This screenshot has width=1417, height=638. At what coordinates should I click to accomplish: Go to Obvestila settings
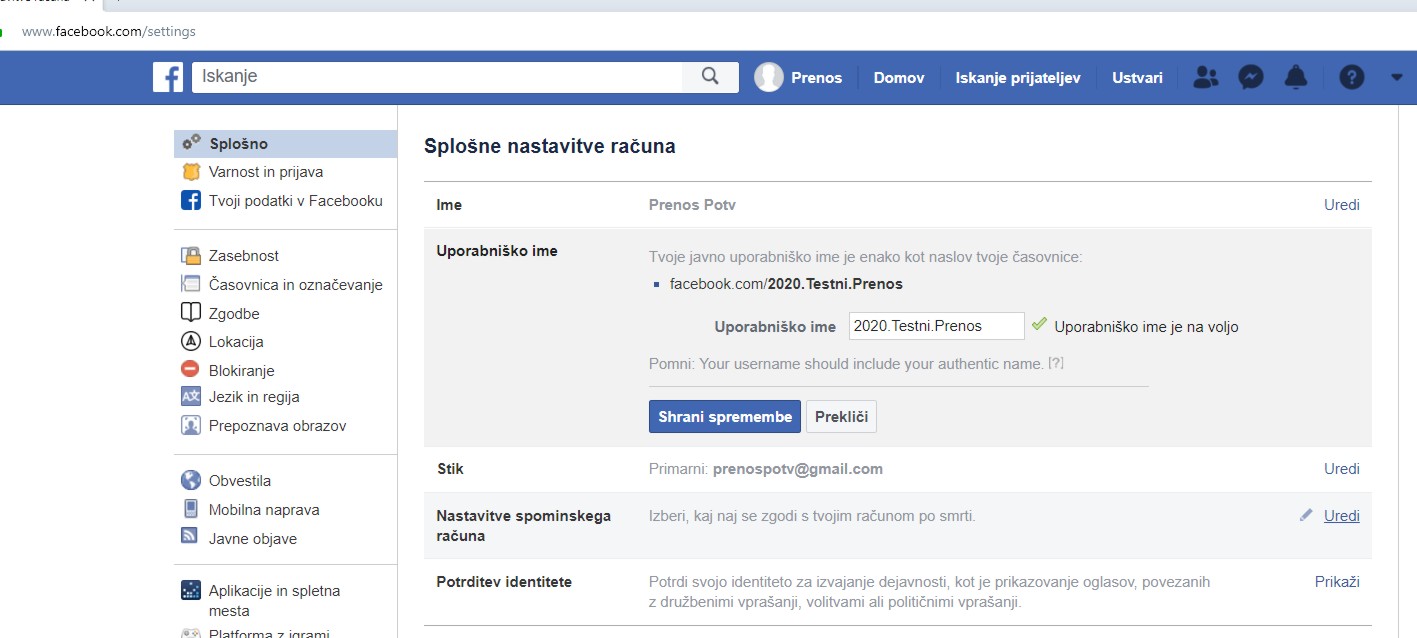point(239,481)
